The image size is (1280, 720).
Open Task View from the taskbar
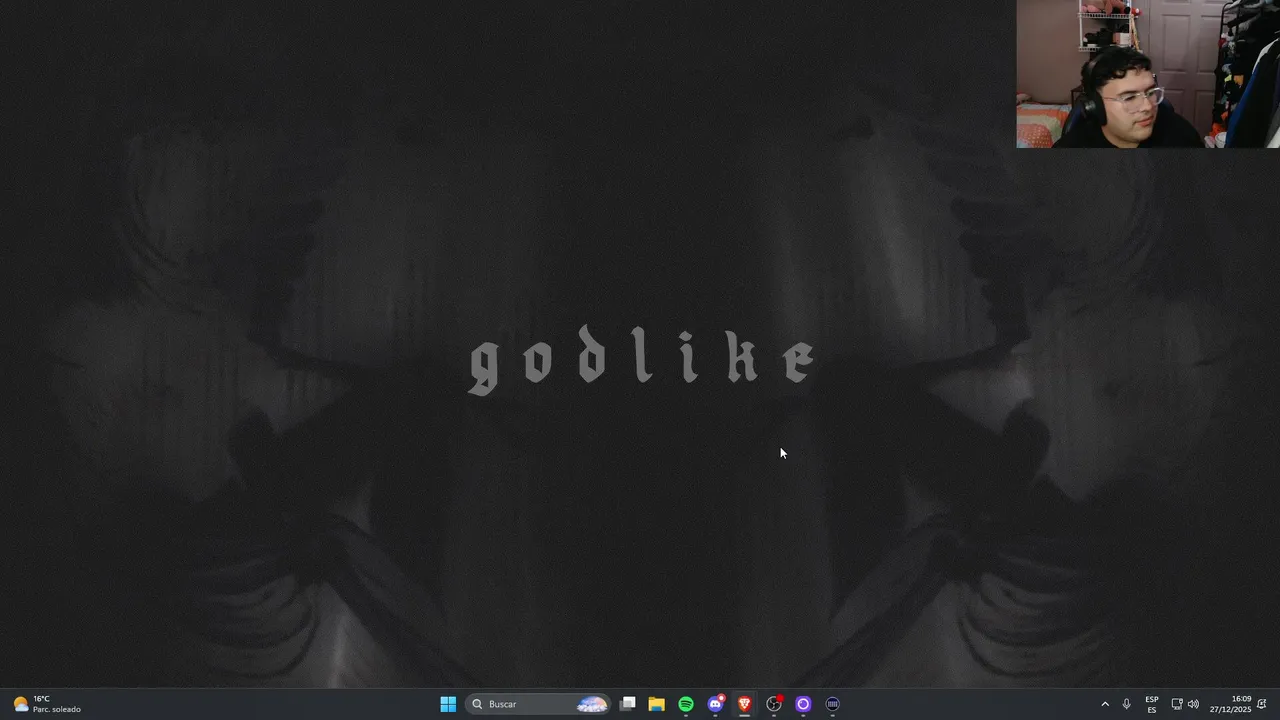click(x=628, y=704)
